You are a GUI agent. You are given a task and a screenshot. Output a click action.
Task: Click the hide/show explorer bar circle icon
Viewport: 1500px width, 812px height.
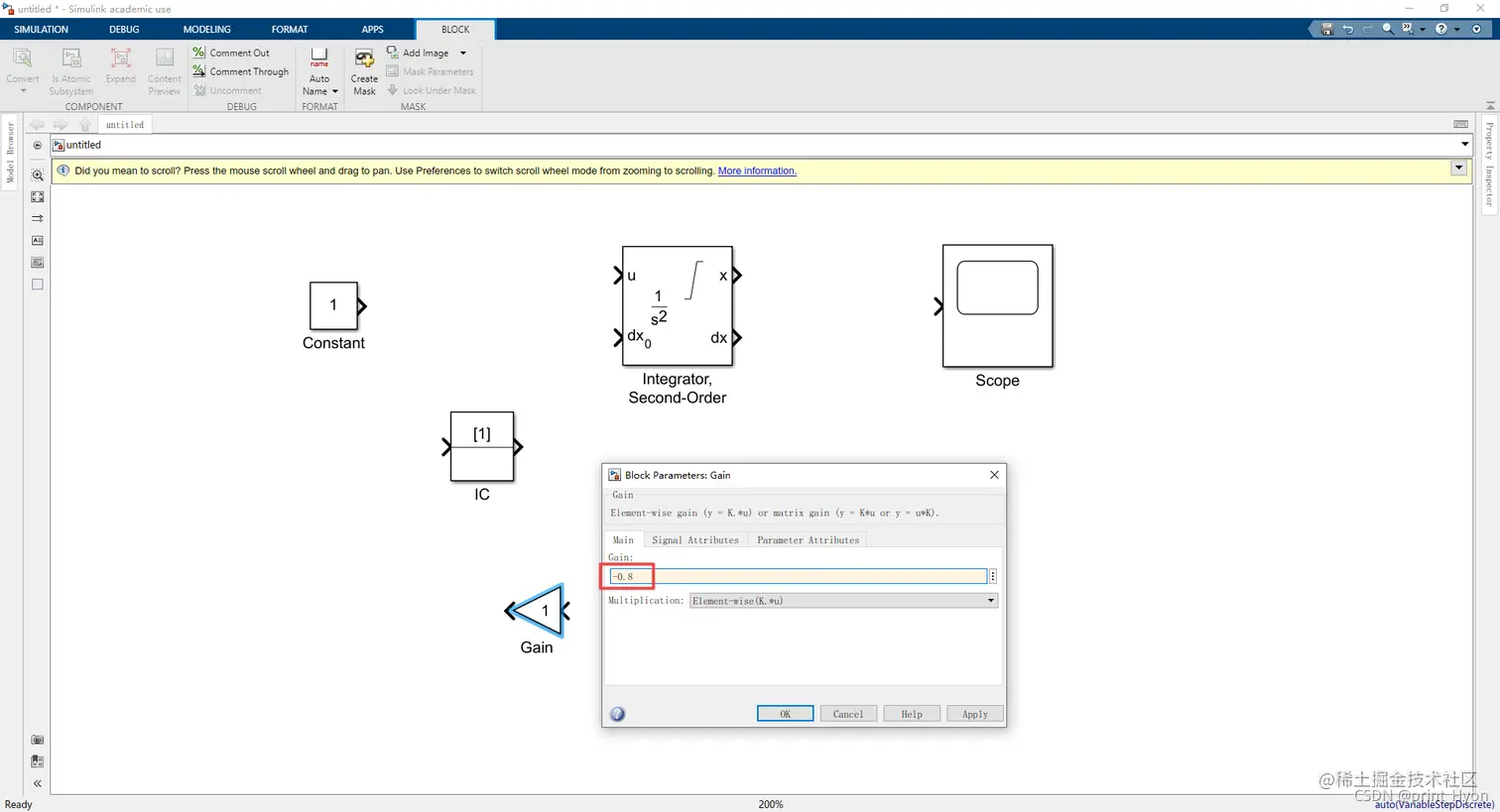coord(38,145)
